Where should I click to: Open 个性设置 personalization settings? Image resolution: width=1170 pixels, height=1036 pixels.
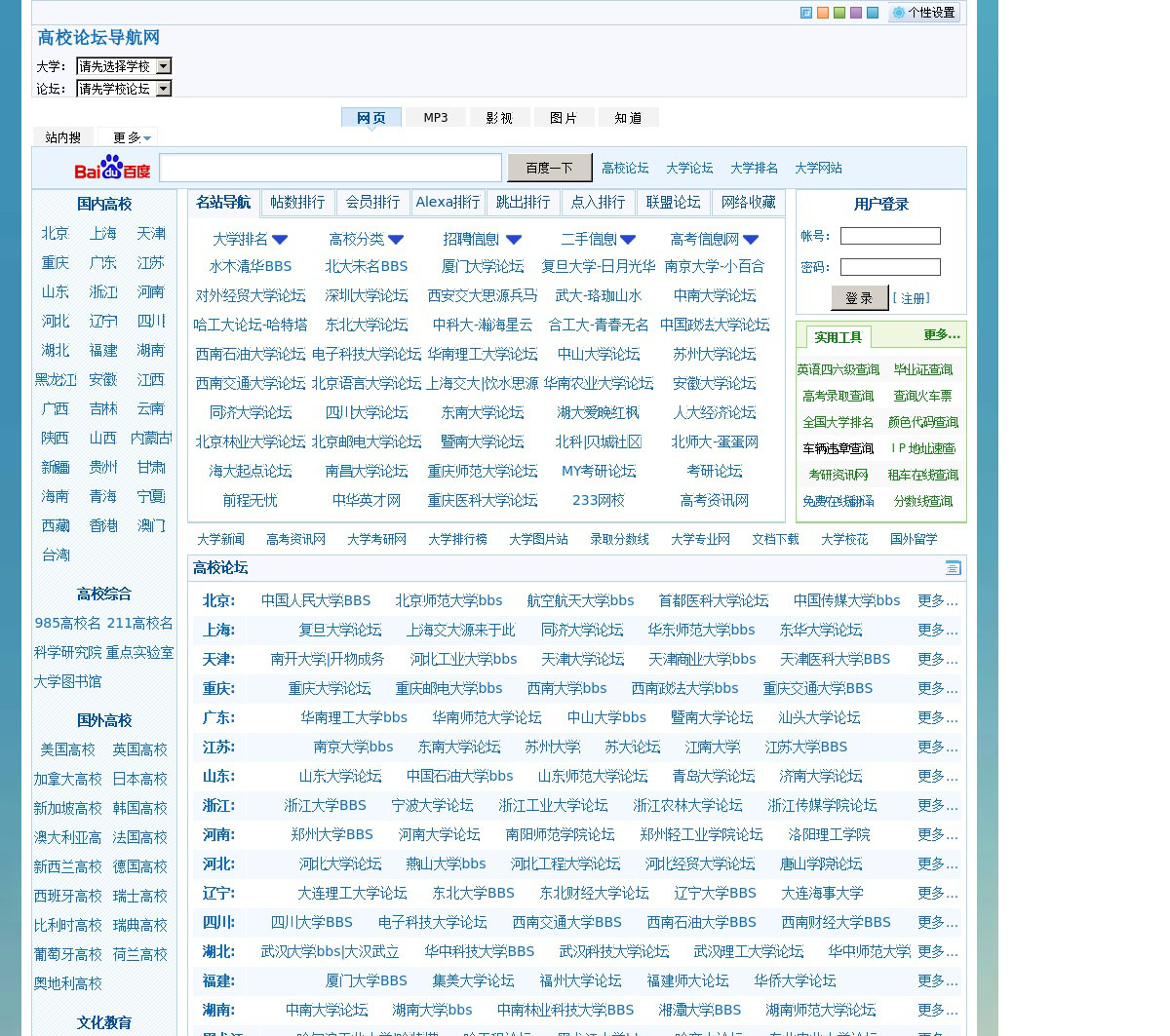tap(923, 13)
